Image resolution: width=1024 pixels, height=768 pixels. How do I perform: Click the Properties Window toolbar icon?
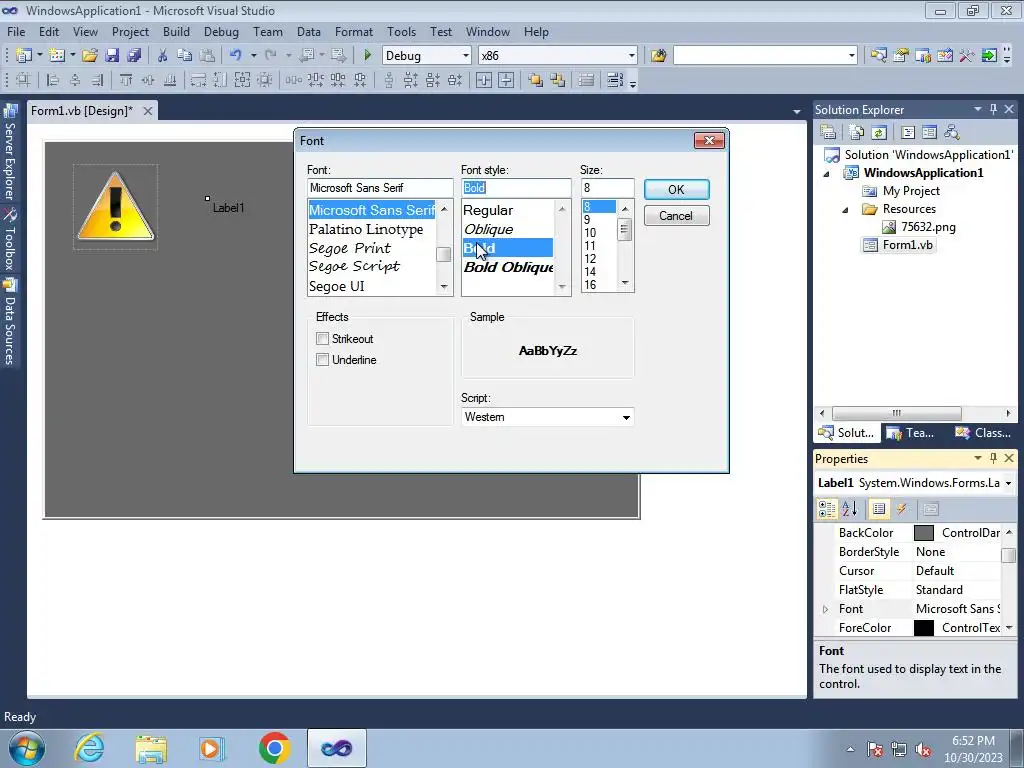tap(901, 56)
